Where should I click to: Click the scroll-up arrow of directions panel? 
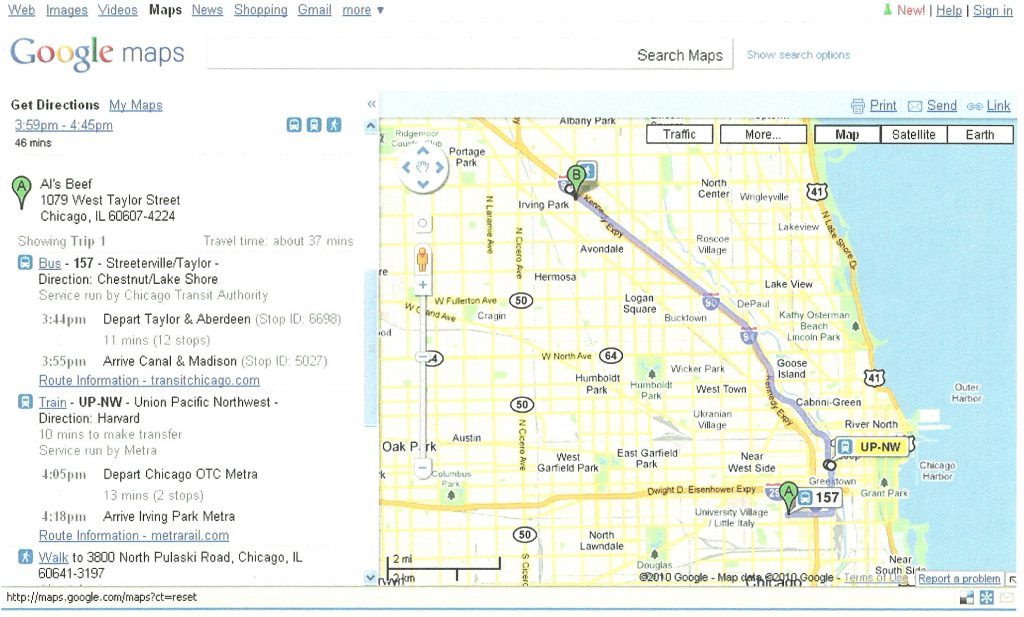click(x=371, y=125)
